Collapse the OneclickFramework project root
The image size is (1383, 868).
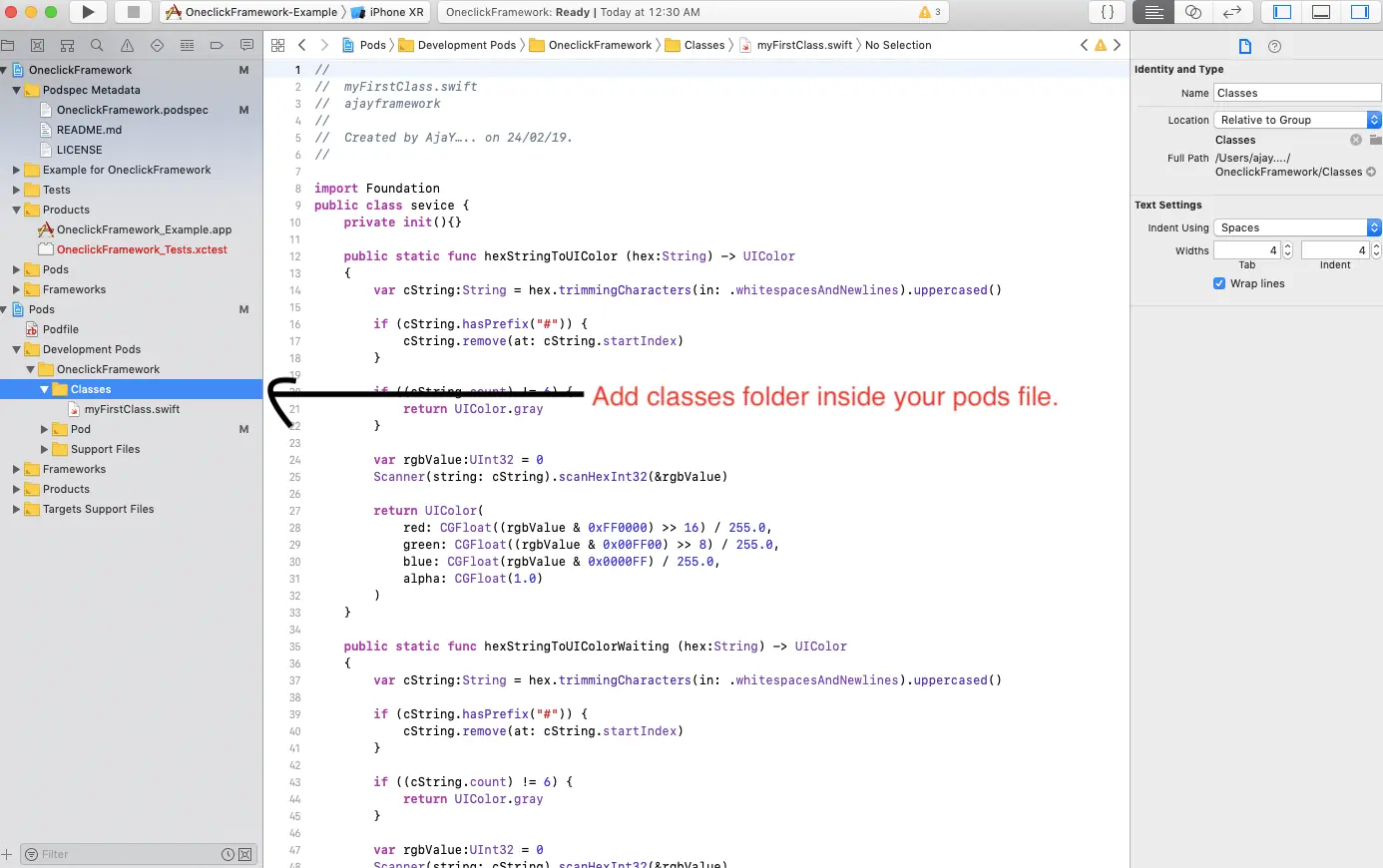(x=4, y=70)
